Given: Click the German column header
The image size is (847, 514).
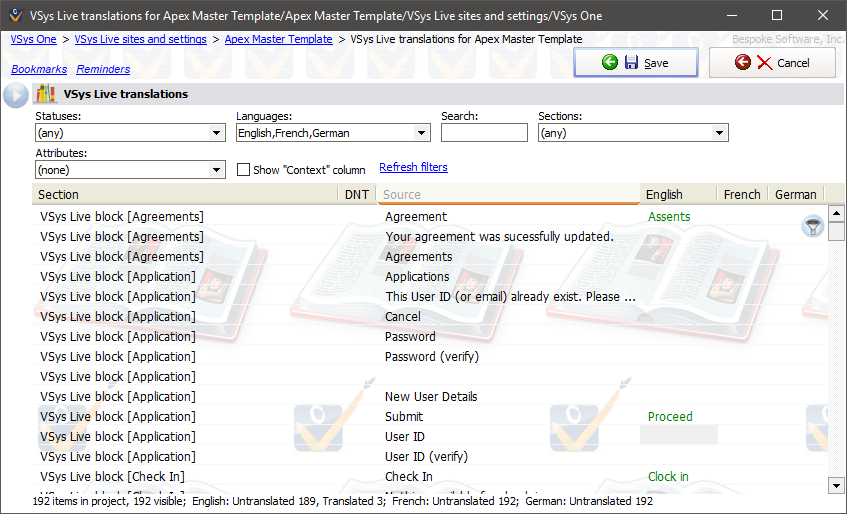Looking at the screenshot, I should click(x=795, y=194).
